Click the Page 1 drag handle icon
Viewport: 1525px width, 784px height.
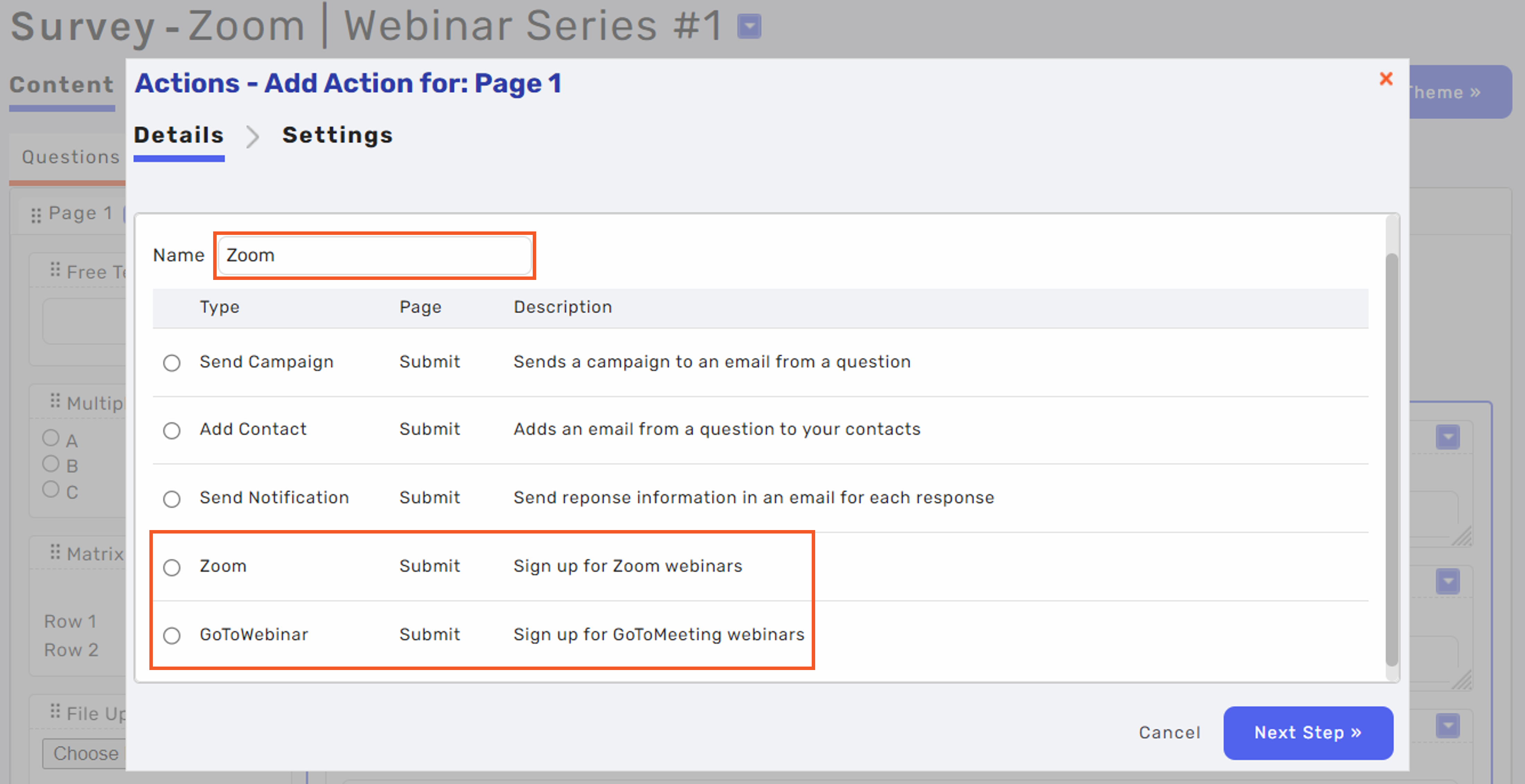pyautogui.click(x=36, y=215)
